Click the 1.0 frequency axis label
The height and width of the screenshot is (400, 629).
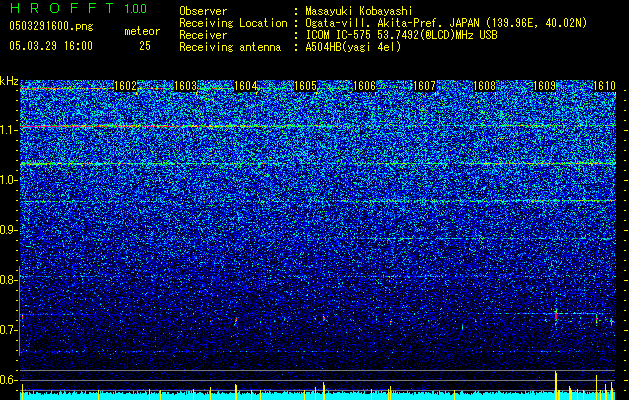pyautogui.click(x=8, y=180)
